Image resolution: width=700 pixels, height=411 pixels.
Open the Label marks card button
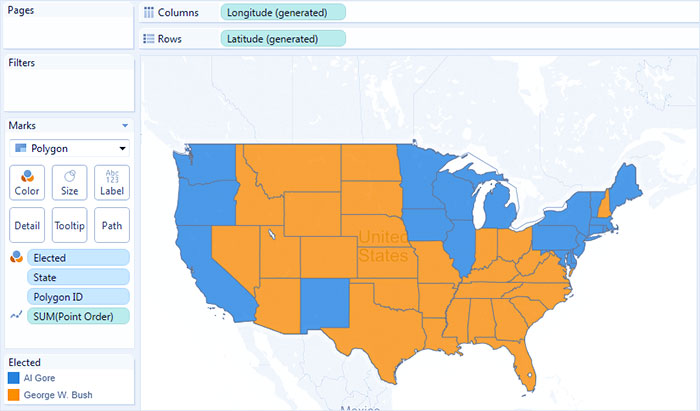(x=112, y=183)
